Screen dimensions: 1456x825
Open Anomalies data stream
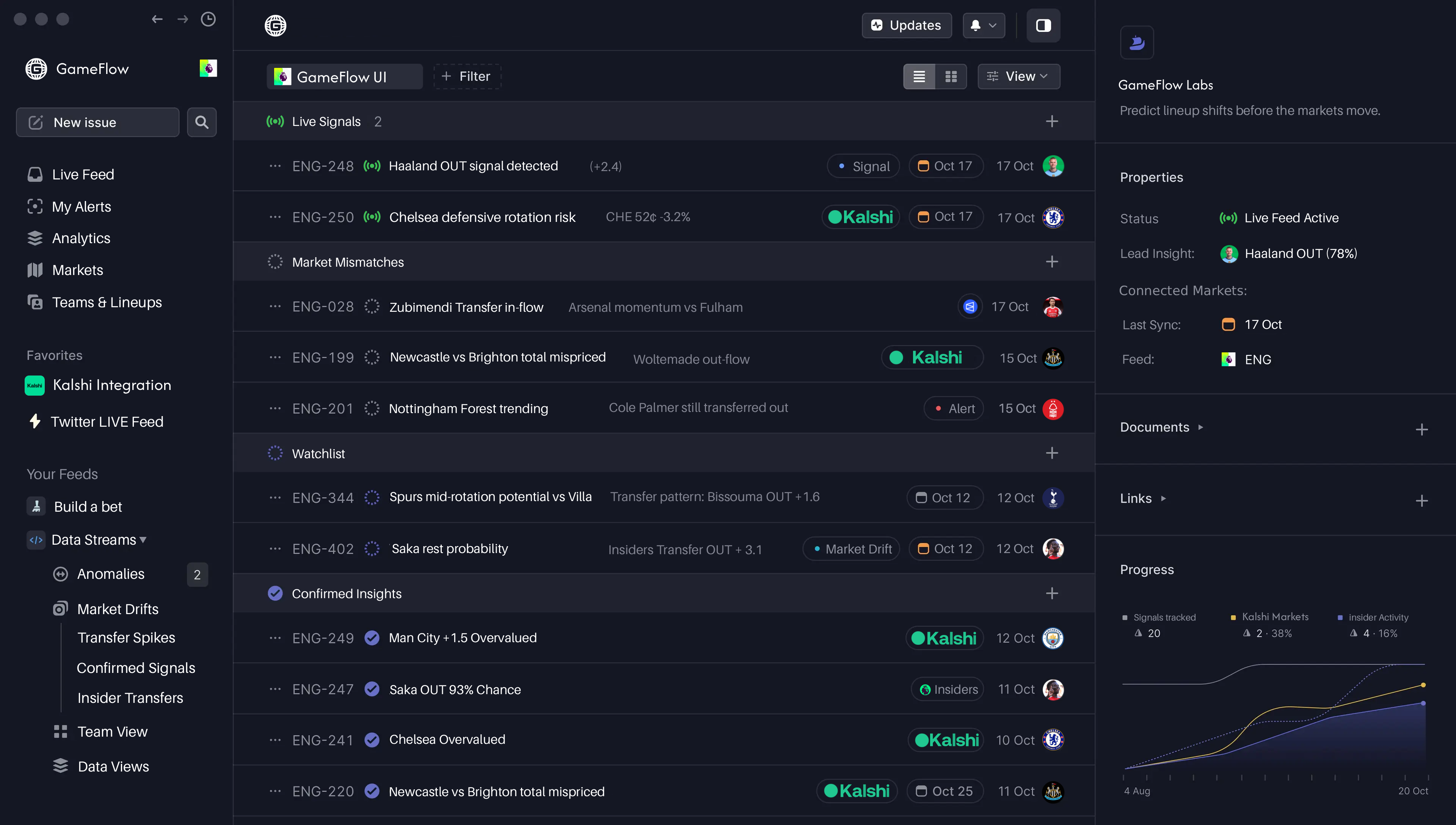pyautogui.click(x=110, y=574)
